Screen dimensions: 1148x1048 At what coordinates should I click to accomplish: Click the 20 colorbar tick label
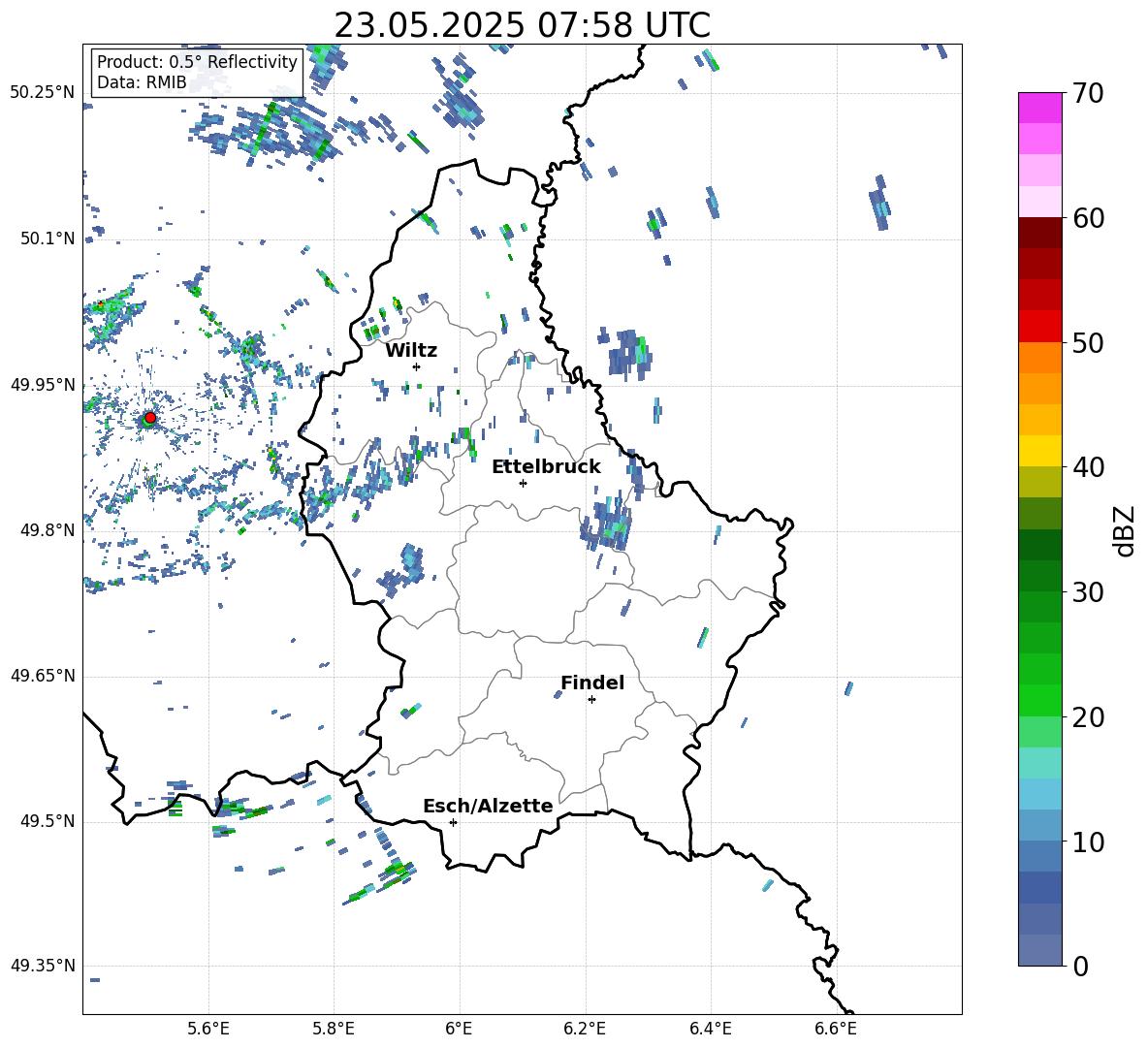pyautogui.click(x=1087, y=717)
